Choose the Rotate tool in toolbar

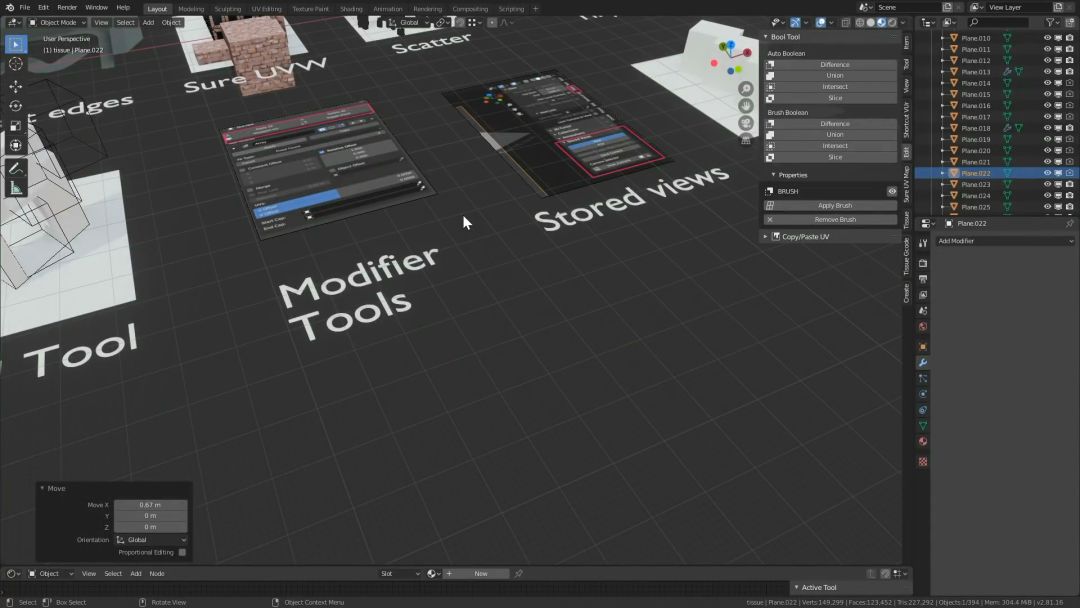[x=16, y=106]
